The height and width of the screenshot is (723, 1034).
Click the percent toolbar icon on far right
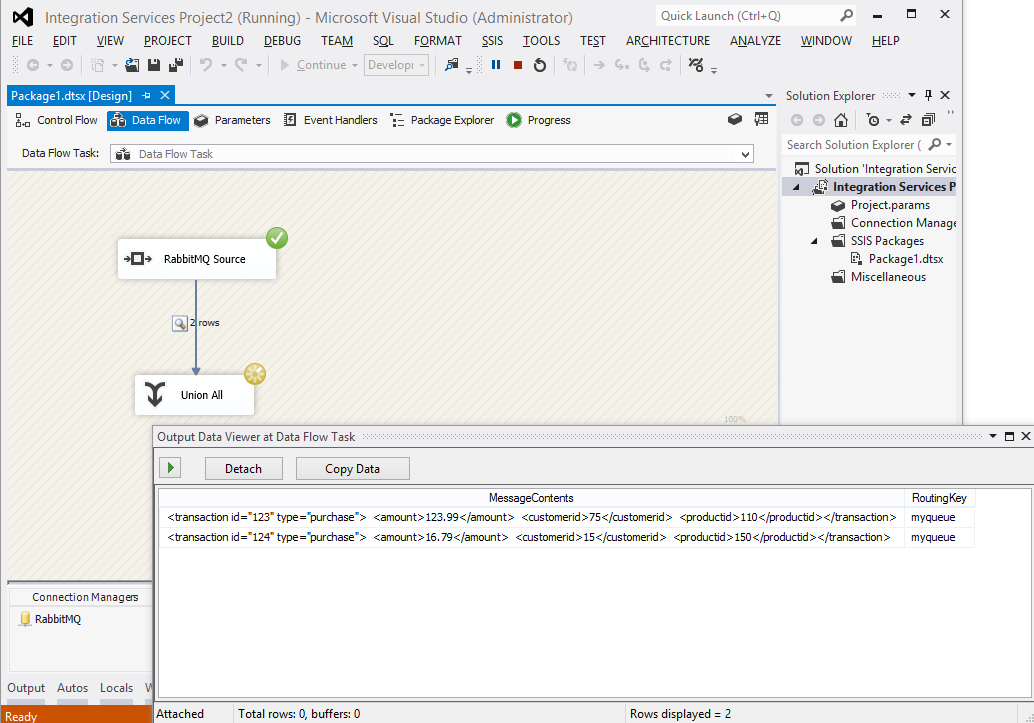(696, 65)
